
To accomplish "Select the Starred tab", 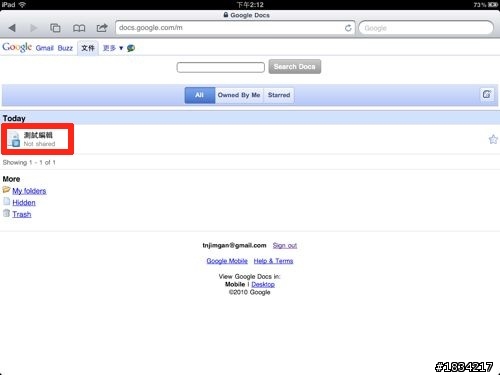I will point(279,95).
